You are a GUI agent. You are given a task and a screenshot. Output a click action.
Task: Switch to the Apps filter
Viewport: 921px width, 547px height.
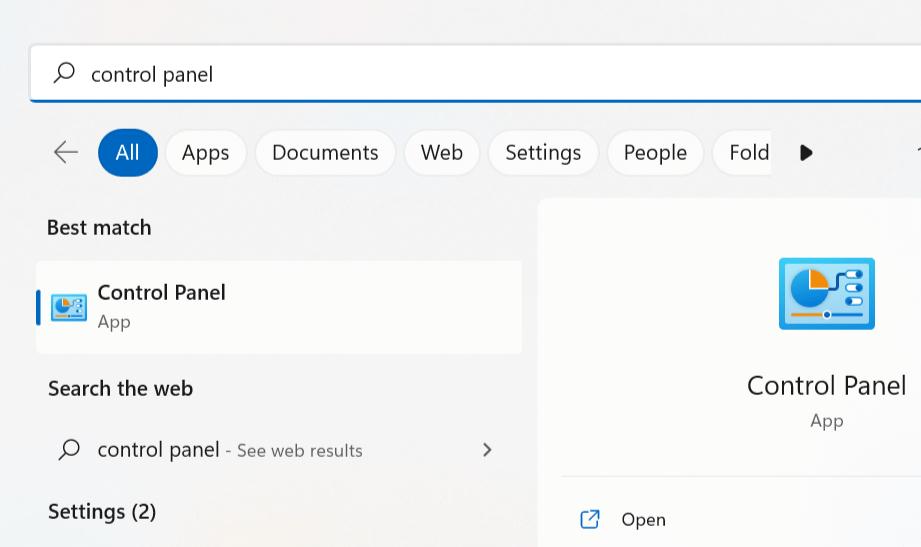coord(206,153)
